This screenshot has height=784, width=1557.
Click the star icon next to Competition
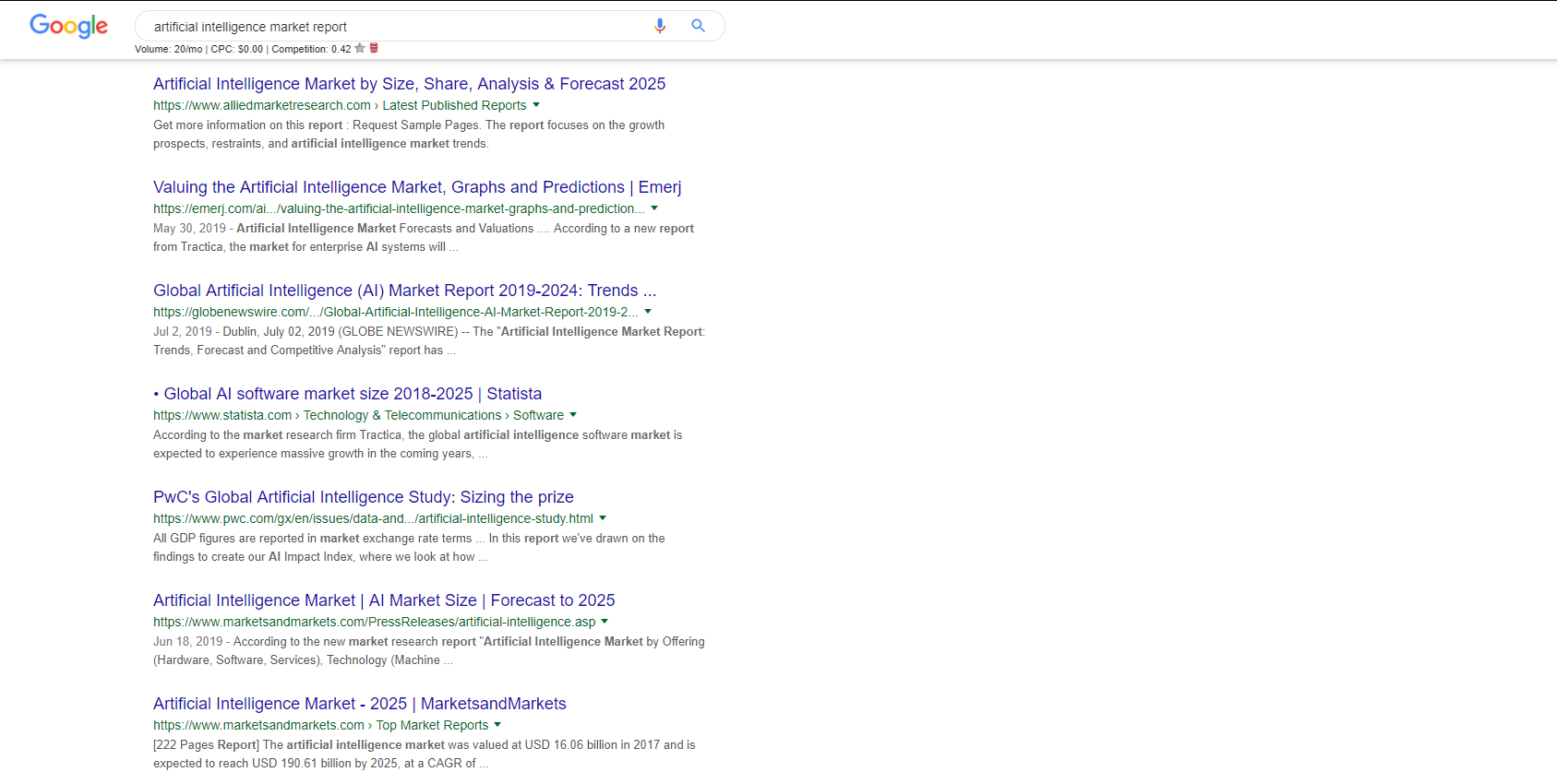coord(360,48)
